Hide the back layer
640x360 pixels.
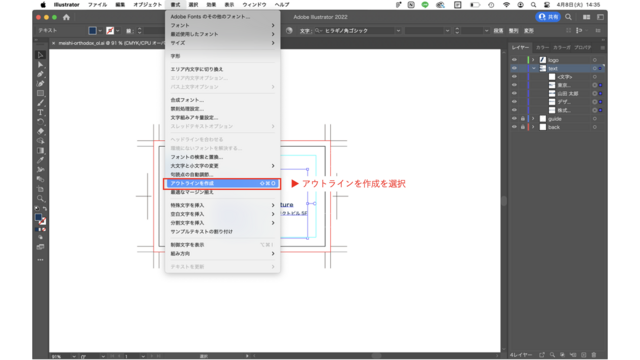[x=514, y=127]
